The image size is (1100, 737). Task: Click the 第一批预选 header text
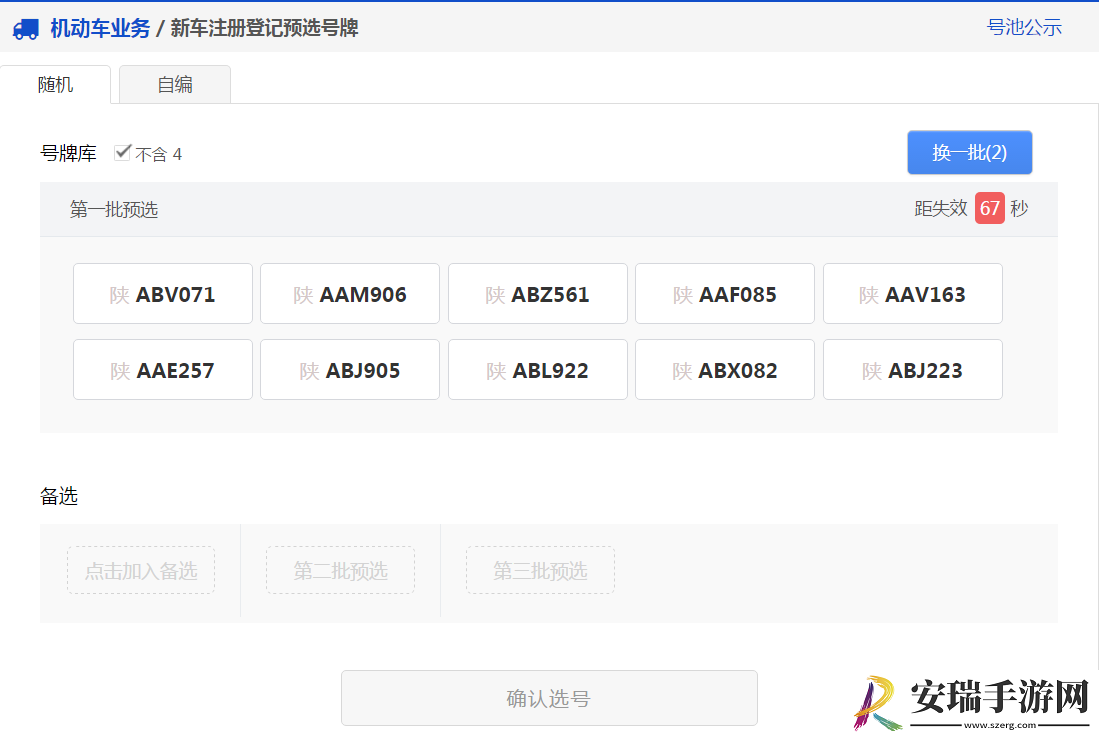click(x=114, y=210)
